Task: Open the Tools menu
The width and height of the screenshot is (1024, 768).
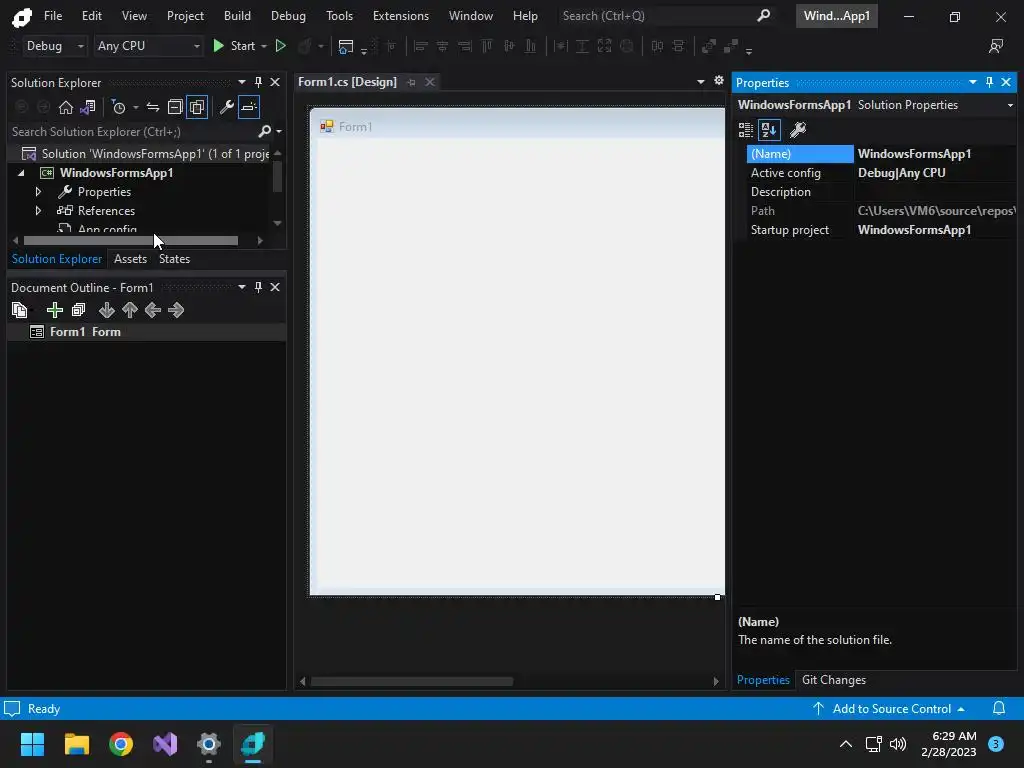Action: [x=340, y=16]
